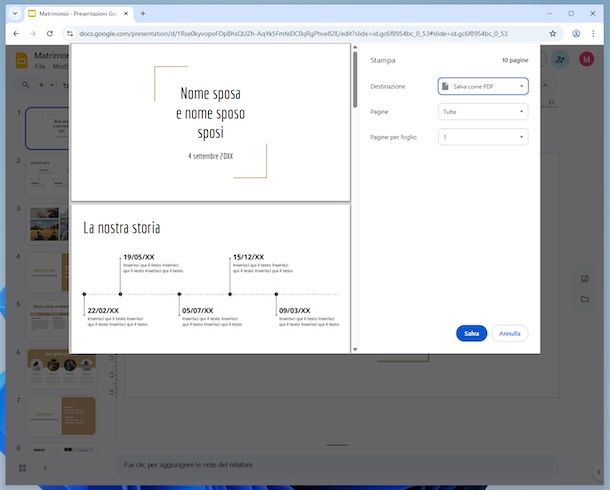Open a new tab with the plus icon

click(x=143, y=14)
